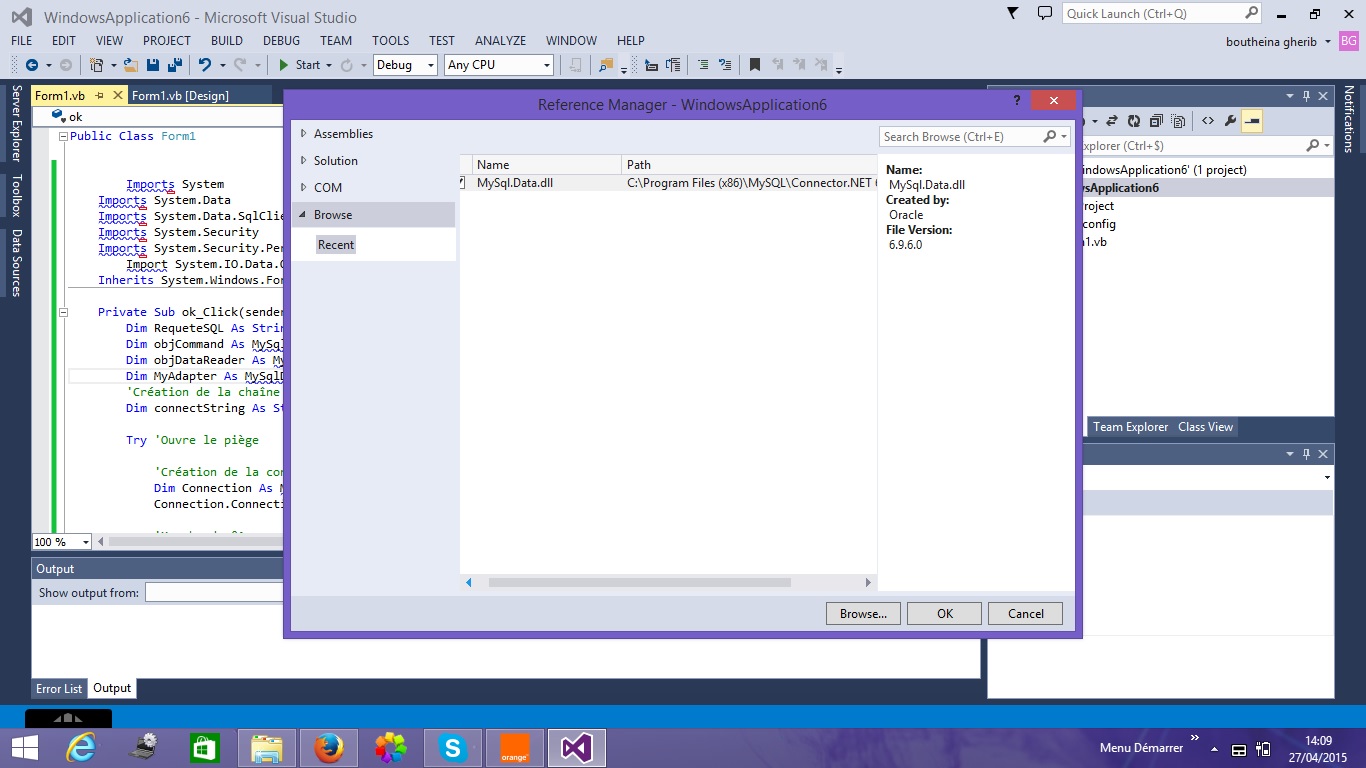The height and width of the screenshot is (768, 1366).
Task: Open the TOOLS menu
Action: [390, 41]
